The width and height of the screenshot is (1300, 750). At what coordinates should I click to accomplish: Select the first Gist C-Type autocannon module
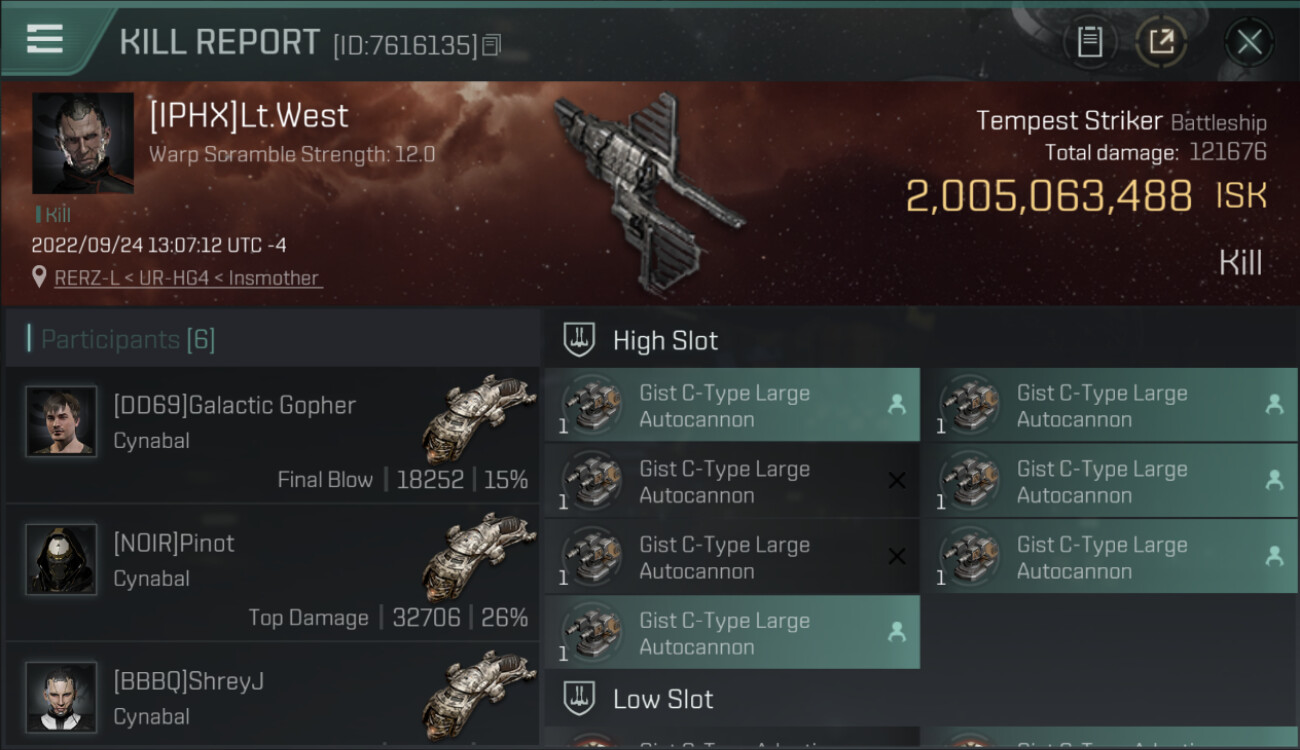(732, 405)
